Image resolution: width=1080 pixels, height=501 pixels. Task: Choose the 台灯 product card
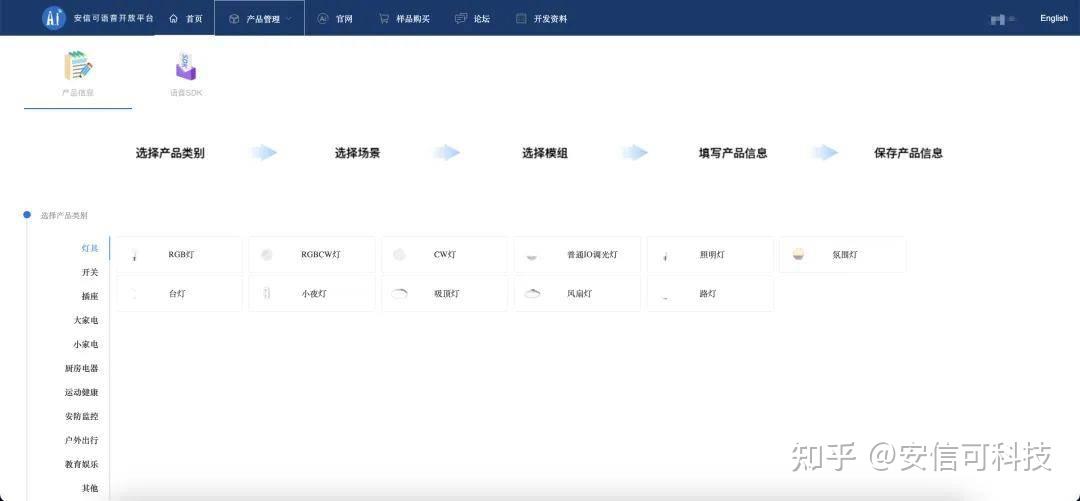(x=179, y=294)
